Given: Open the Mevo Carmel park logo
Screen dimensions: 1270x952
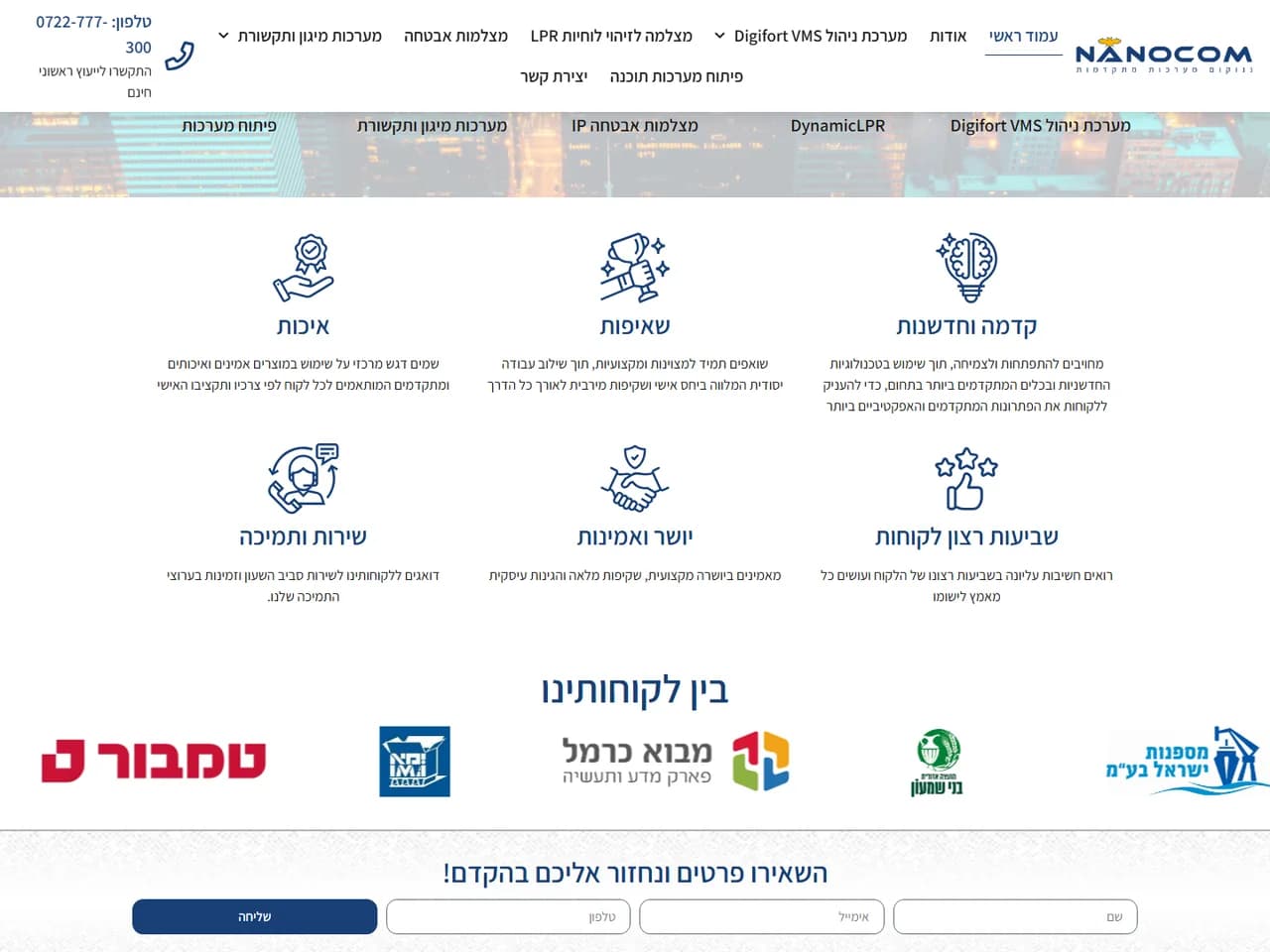Looking at the screenshot, I should coord(675,762).
